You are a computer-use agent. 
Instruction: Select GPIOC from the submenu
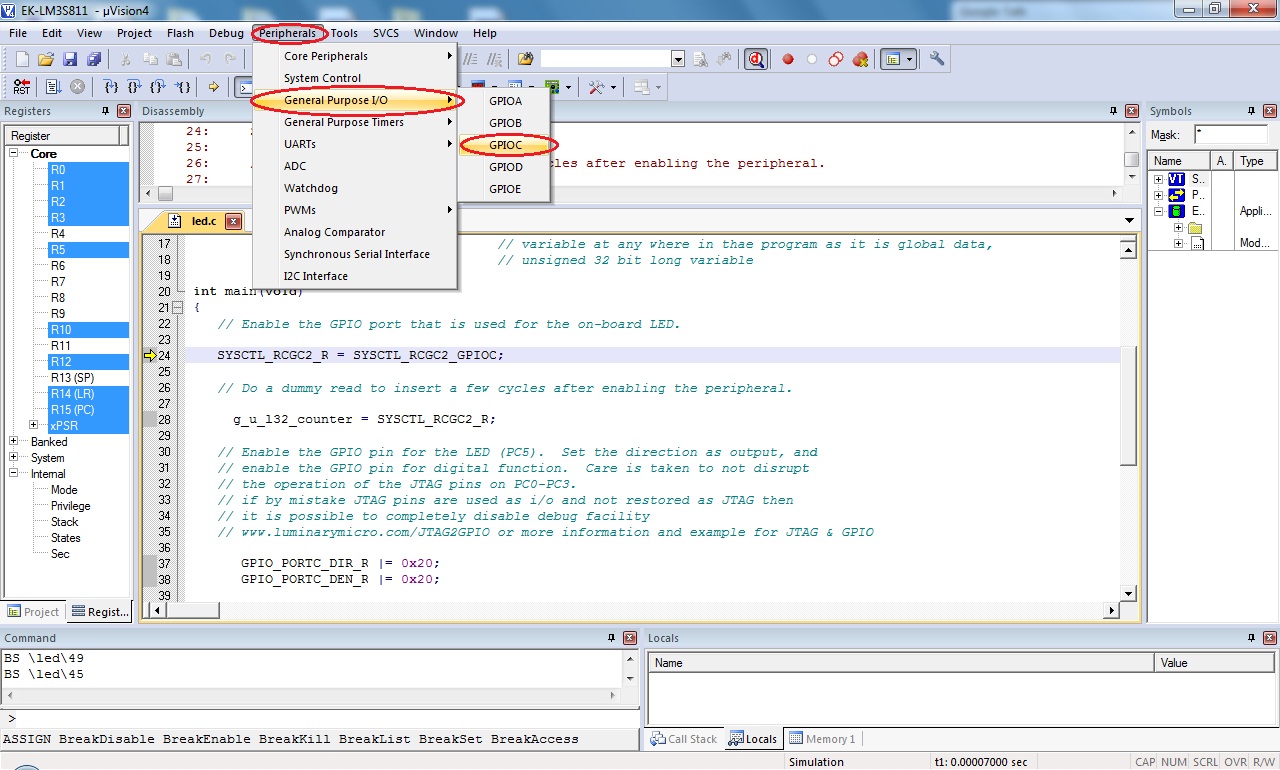coord(505,145)
